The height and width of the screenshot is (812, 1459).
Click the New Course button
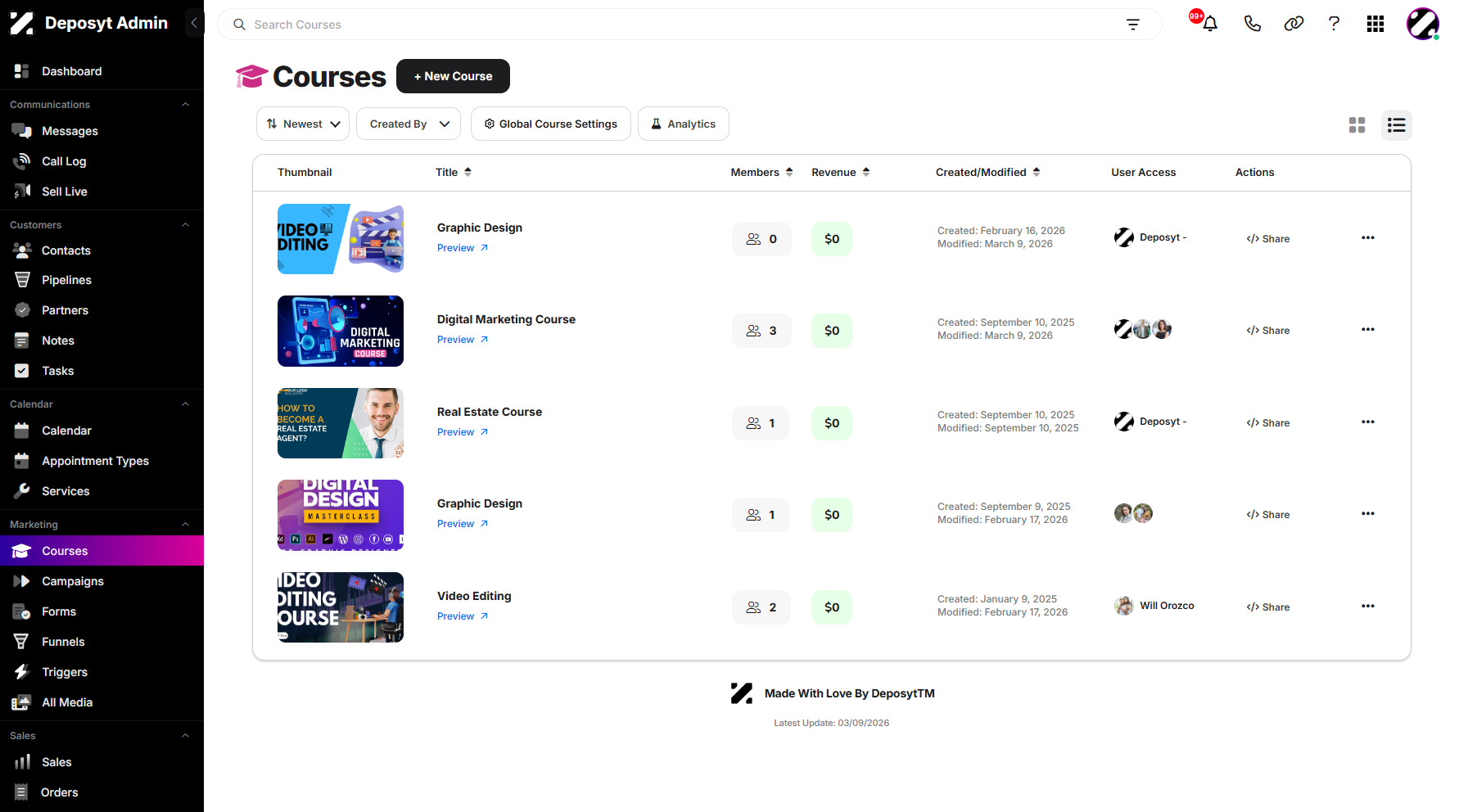pos(453,76)
